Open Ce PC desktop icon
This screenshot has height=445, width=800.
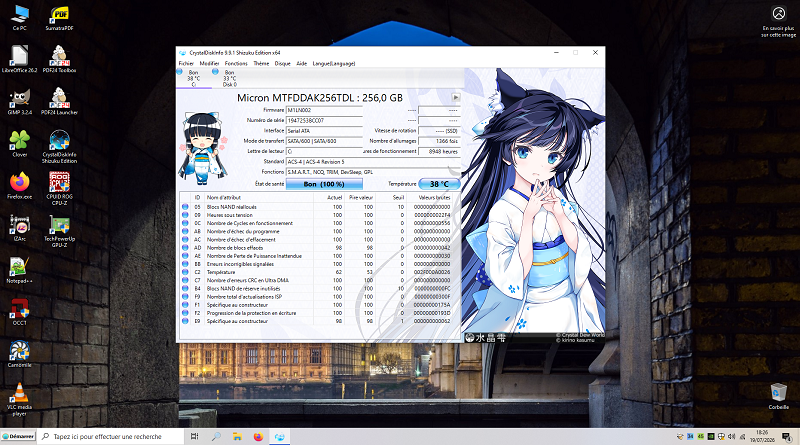pos(19,17)
